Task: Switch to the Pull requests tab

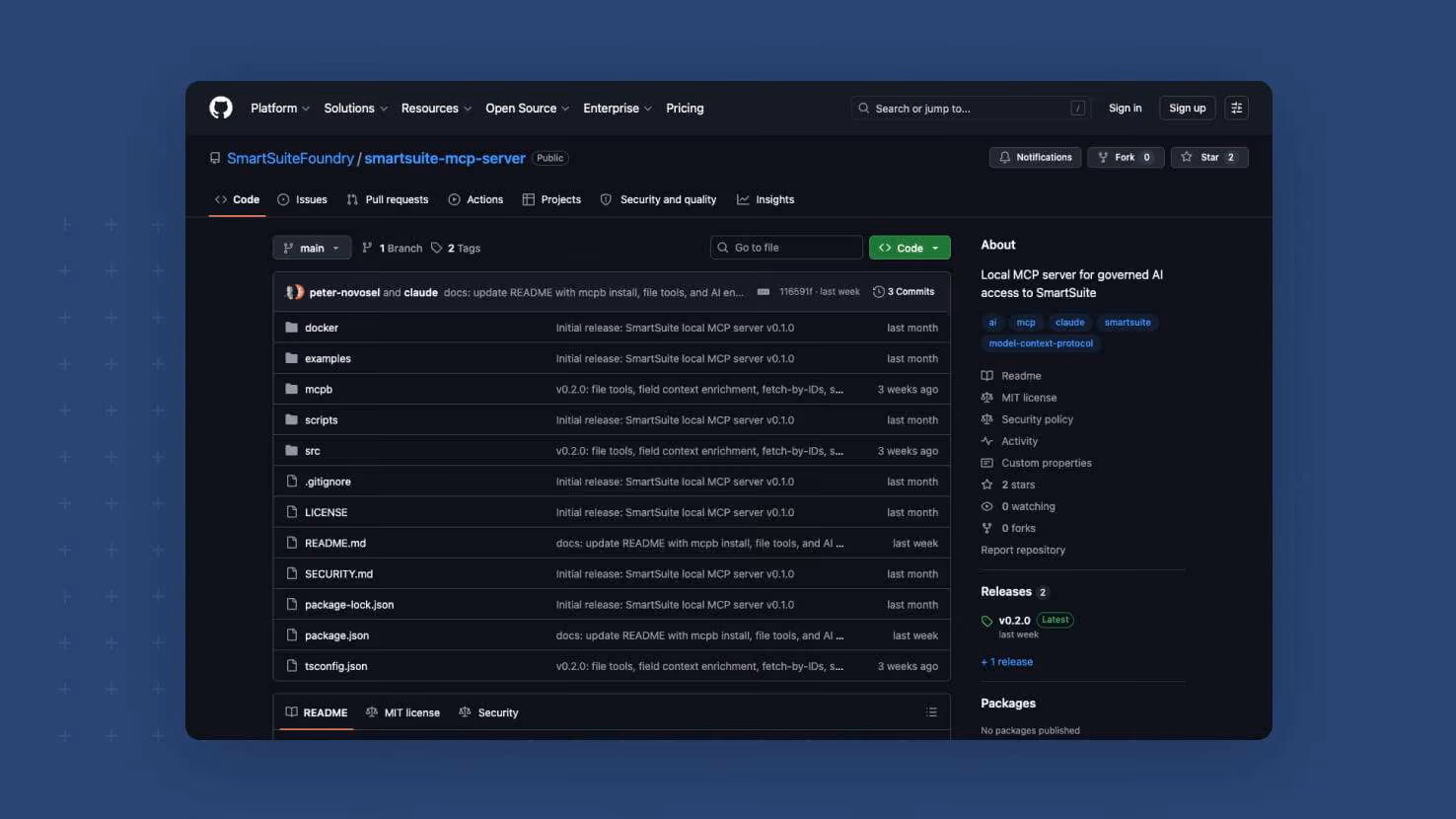Action: click(387, 199)
